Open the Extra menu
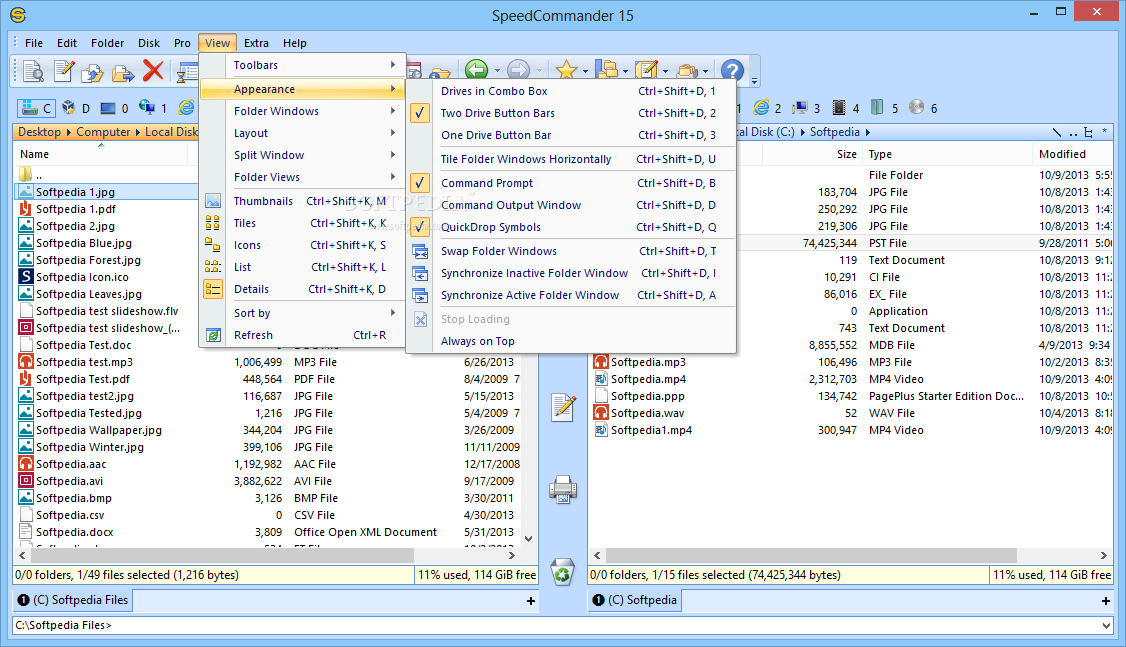 tap(256, 43)
